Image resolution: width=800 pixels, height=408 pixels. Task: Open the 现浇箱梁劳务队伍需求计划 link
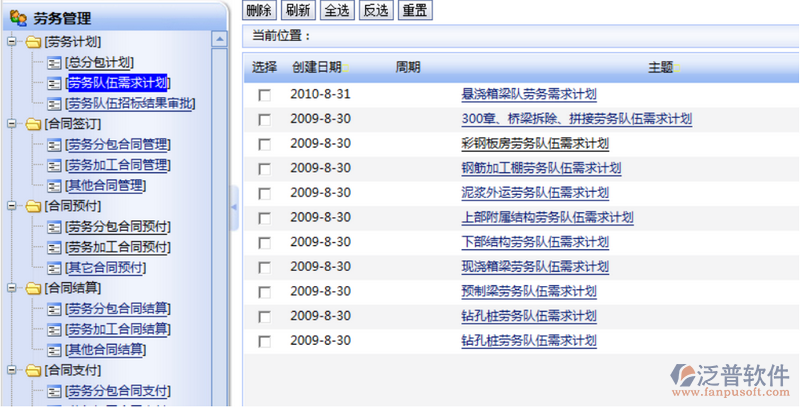[x=535, y=267]
